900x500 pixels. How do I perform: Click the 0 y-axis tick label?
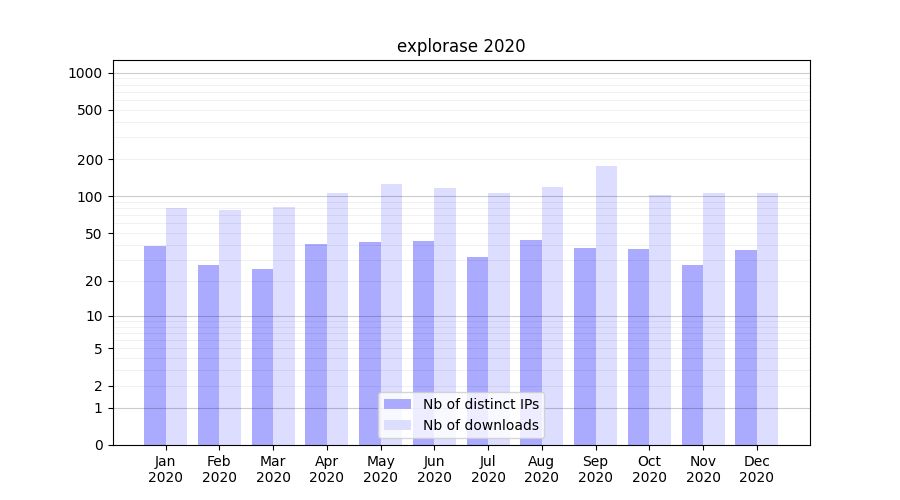point(98,445)
